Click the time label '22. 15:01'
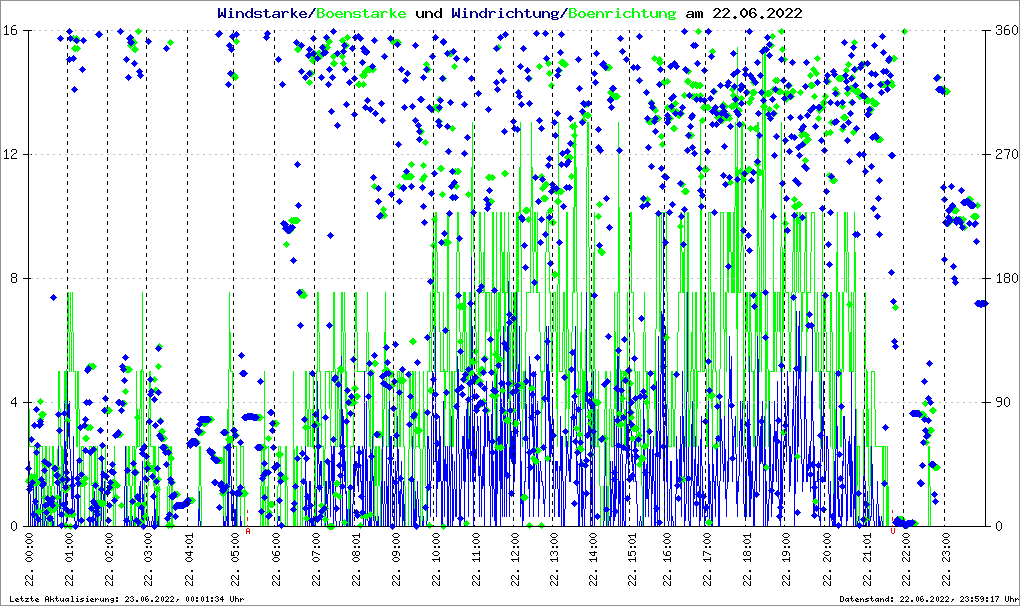The image size is (1020, 606). pyautogui.click(x=631, y=560)
